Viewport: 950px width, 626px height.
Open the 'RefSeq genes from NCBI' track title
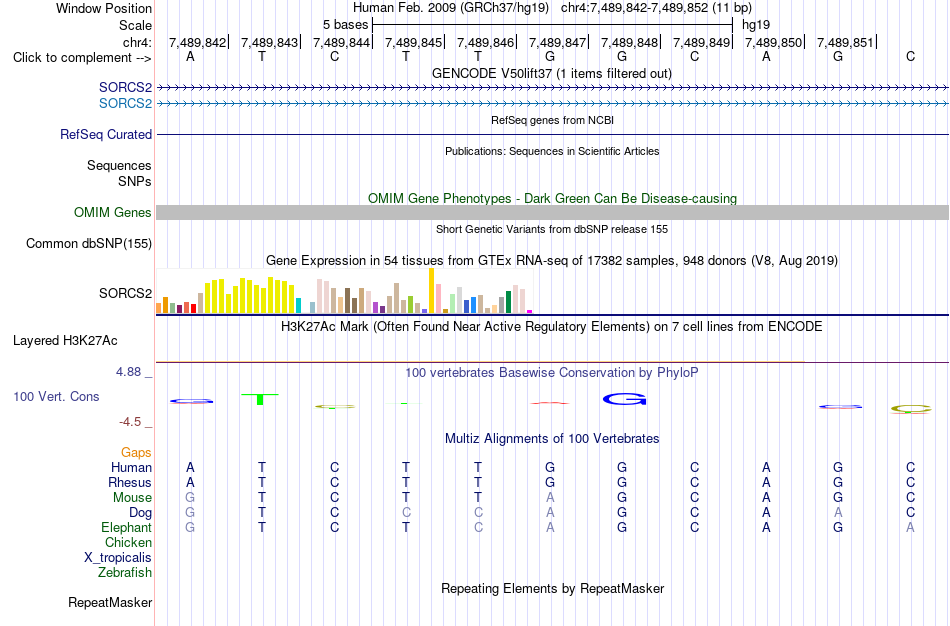click(x=552, y=120)
